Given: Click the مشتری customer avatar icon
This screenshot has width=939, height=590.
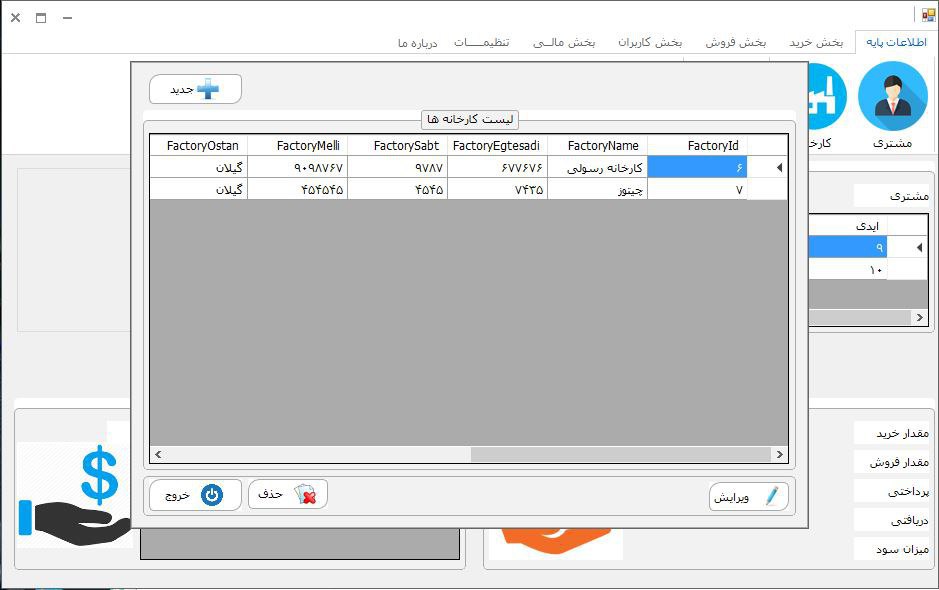Looking at the screenshot, I should click(892, 95).
